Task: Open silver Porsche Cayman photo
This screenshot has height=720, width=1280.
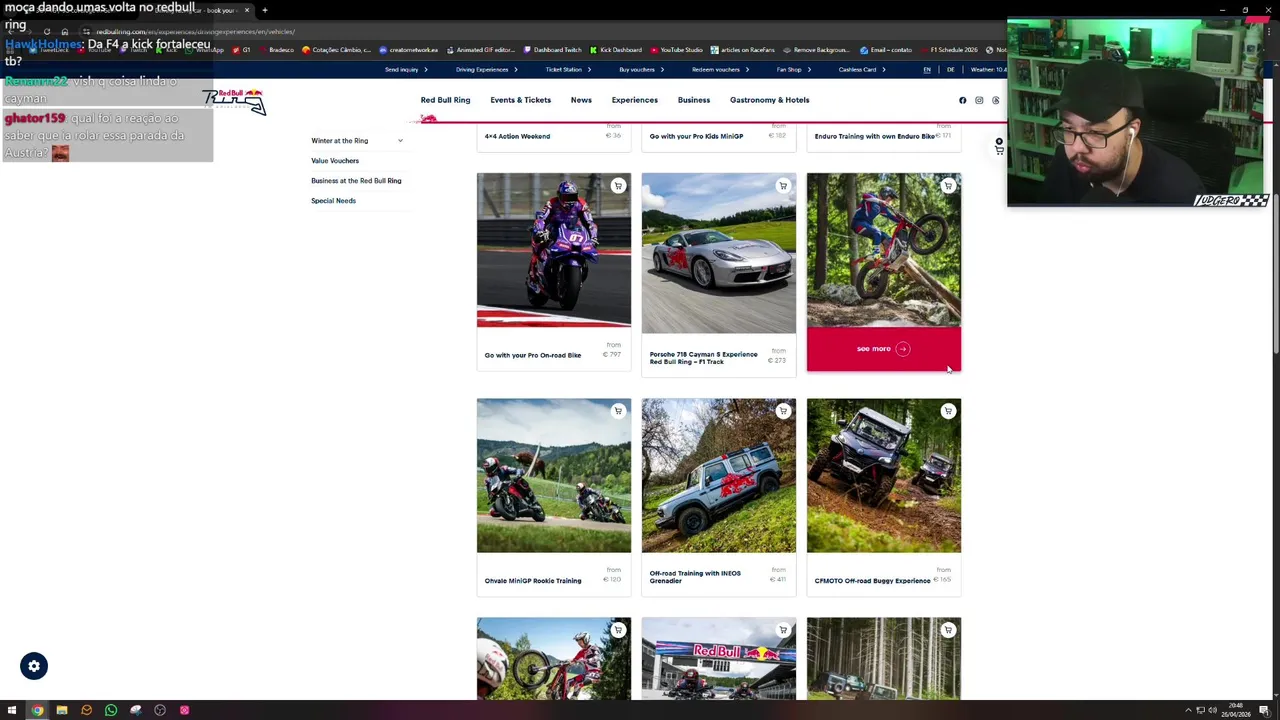Action: point(719,253)
